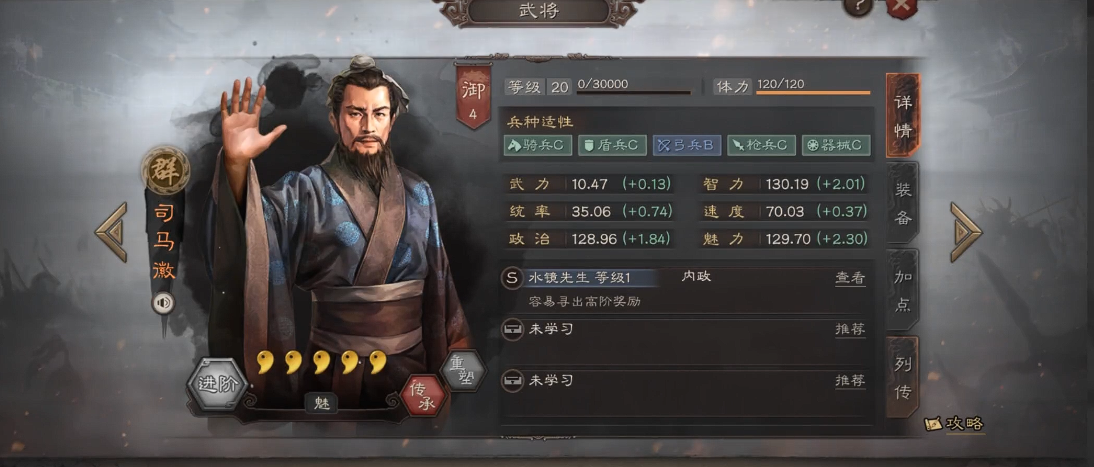
Task: Select the 弓兵B archer aptitude badge
Action: pos(687,145)
